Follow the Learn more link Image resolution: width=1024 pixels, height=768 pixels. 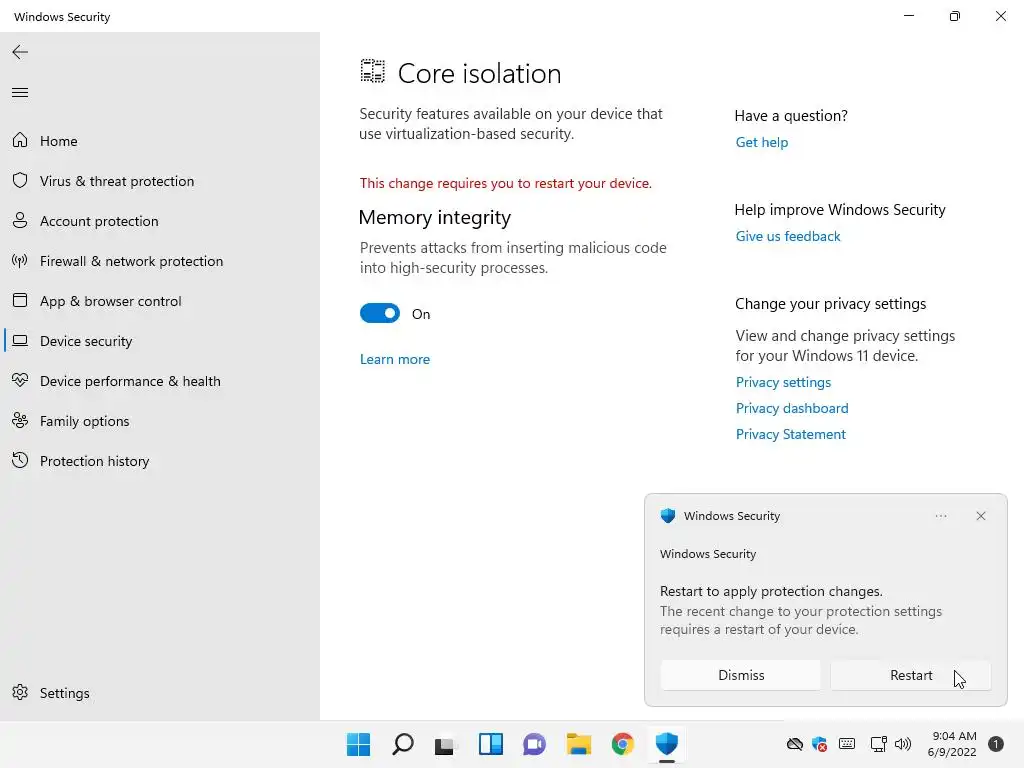pyautogui.click(x=395, y=359)
